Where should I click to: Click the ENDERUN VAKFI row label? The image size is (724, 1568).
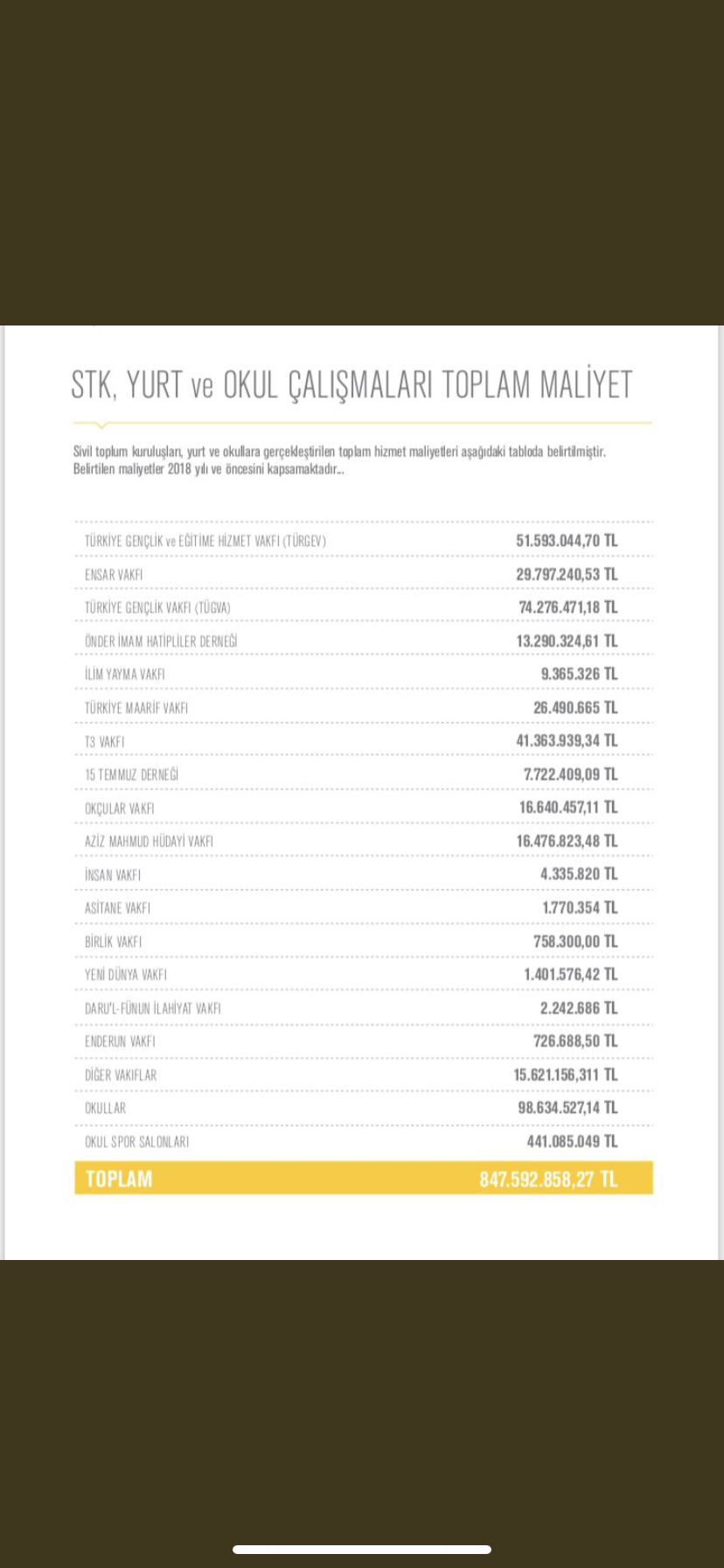point(120,1041)
